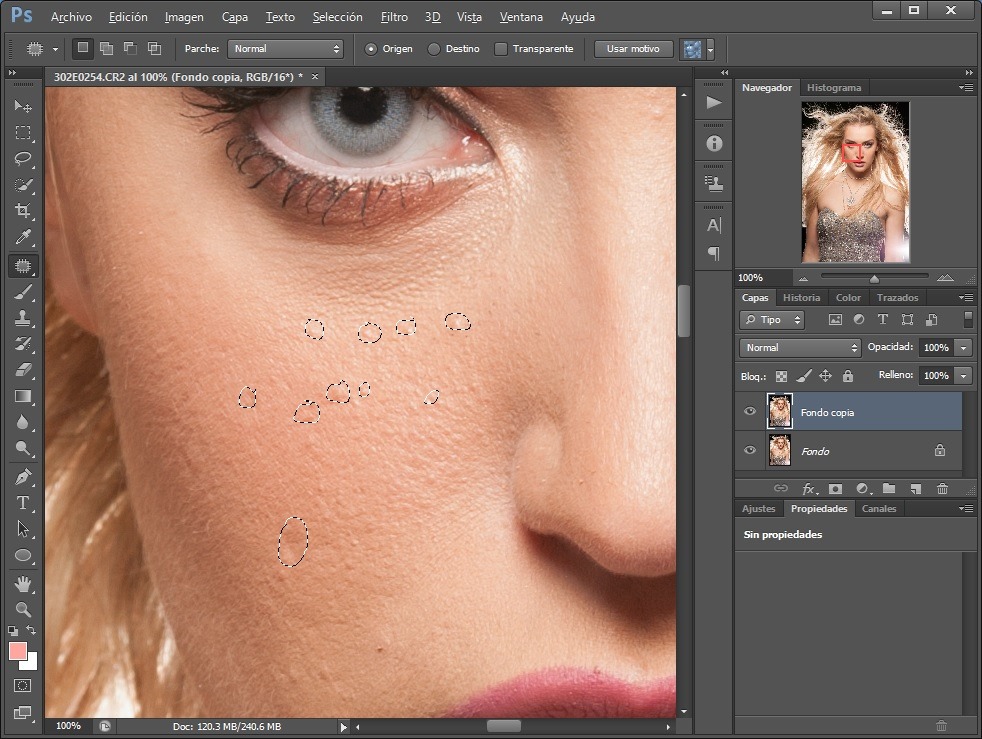Select the Crop tool

point(23,211)
